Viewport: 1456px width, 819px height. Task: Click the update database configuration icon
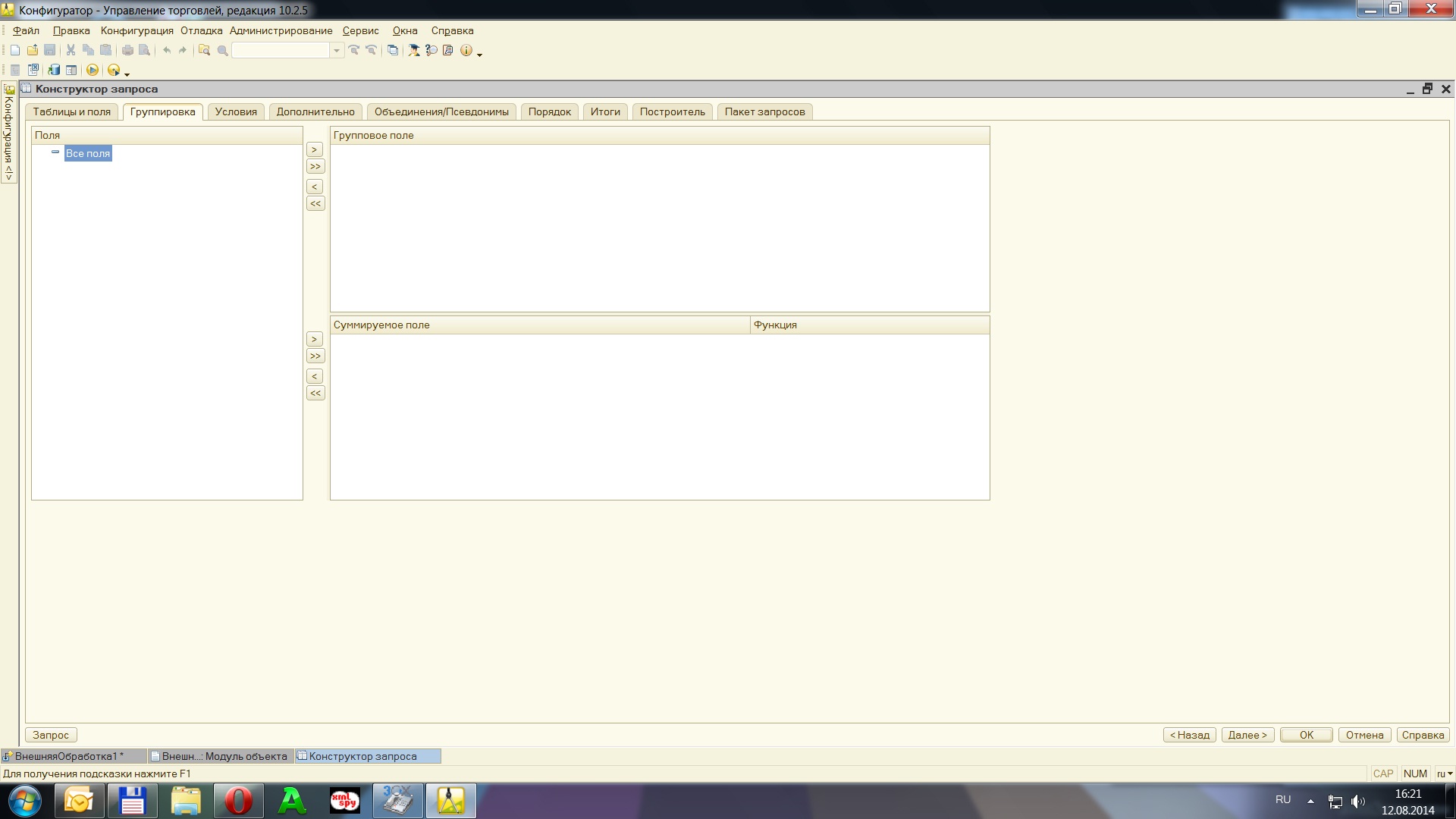(x=54, y=70)
